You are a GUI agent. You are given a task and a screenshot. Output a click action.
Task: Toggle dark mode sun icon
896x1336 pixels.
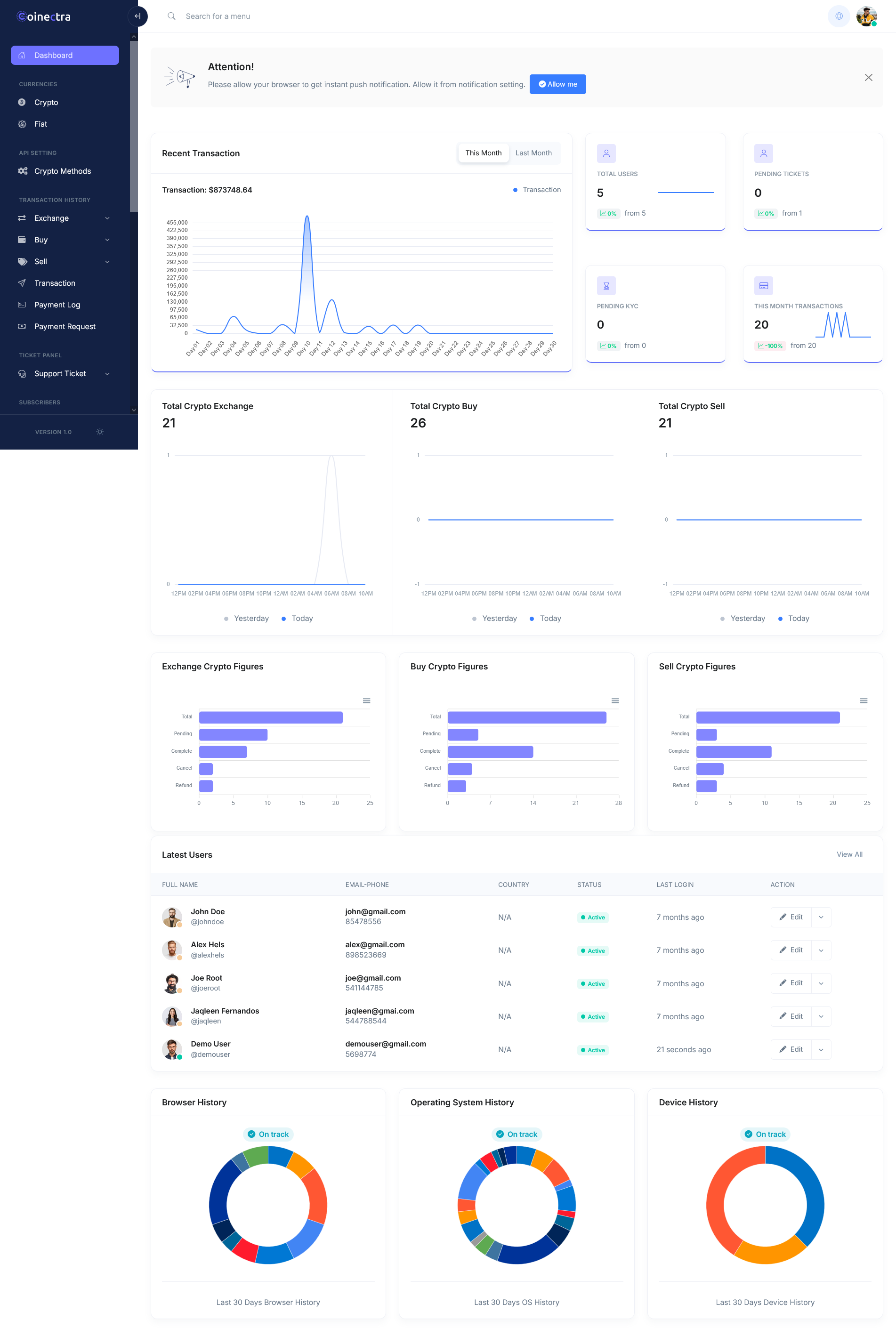point(100,432)
